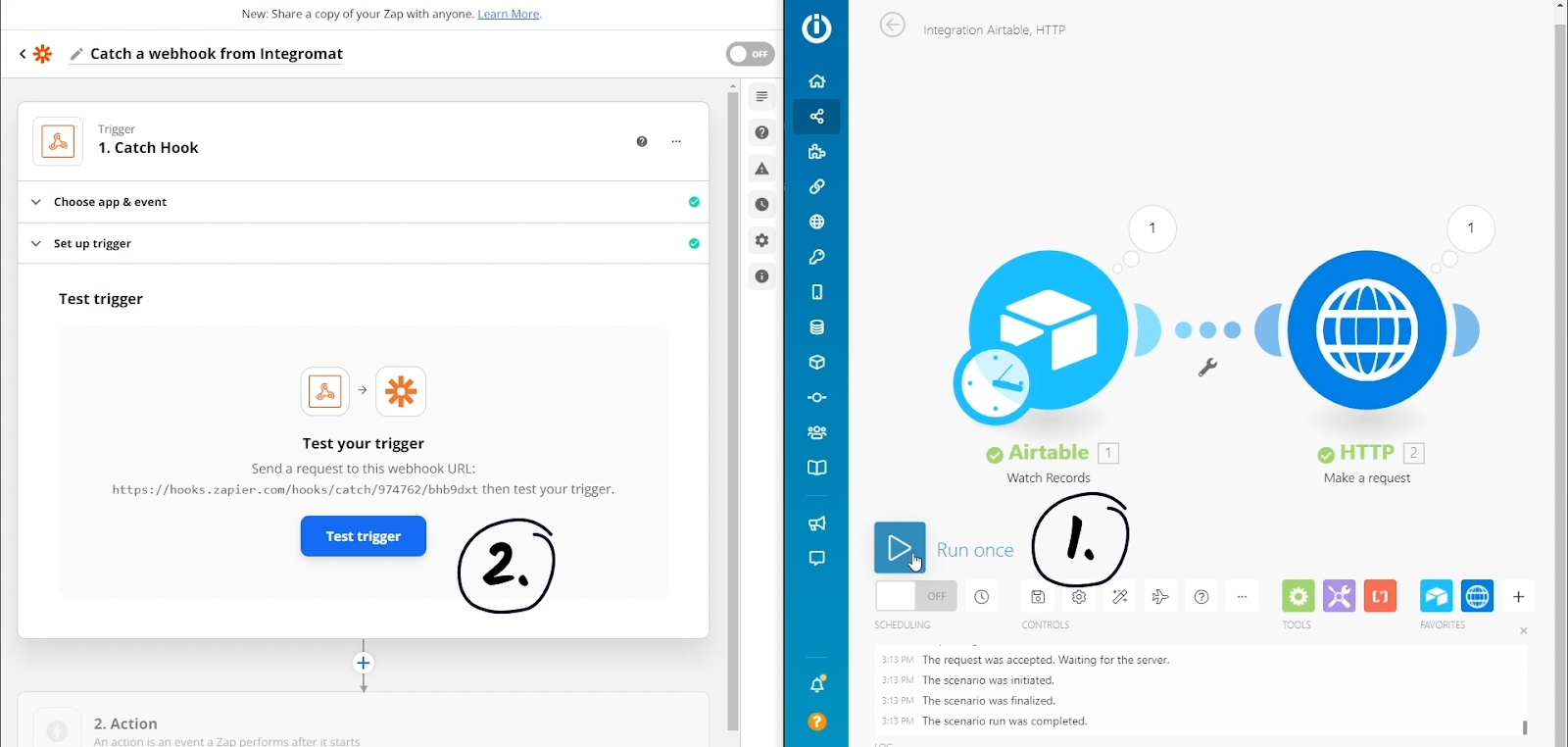The image size is (1568, 747).
Task: Open the schedule setting clock icon
Action: click(x=982, y=596)
